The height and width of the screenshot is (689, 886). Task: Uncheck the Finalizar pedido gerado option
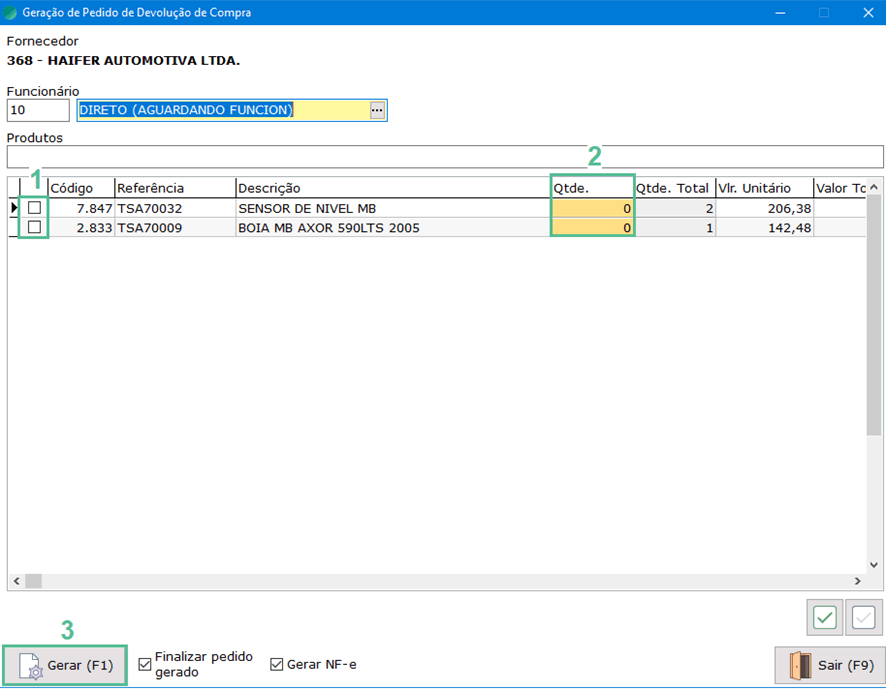tap(146, 664)
